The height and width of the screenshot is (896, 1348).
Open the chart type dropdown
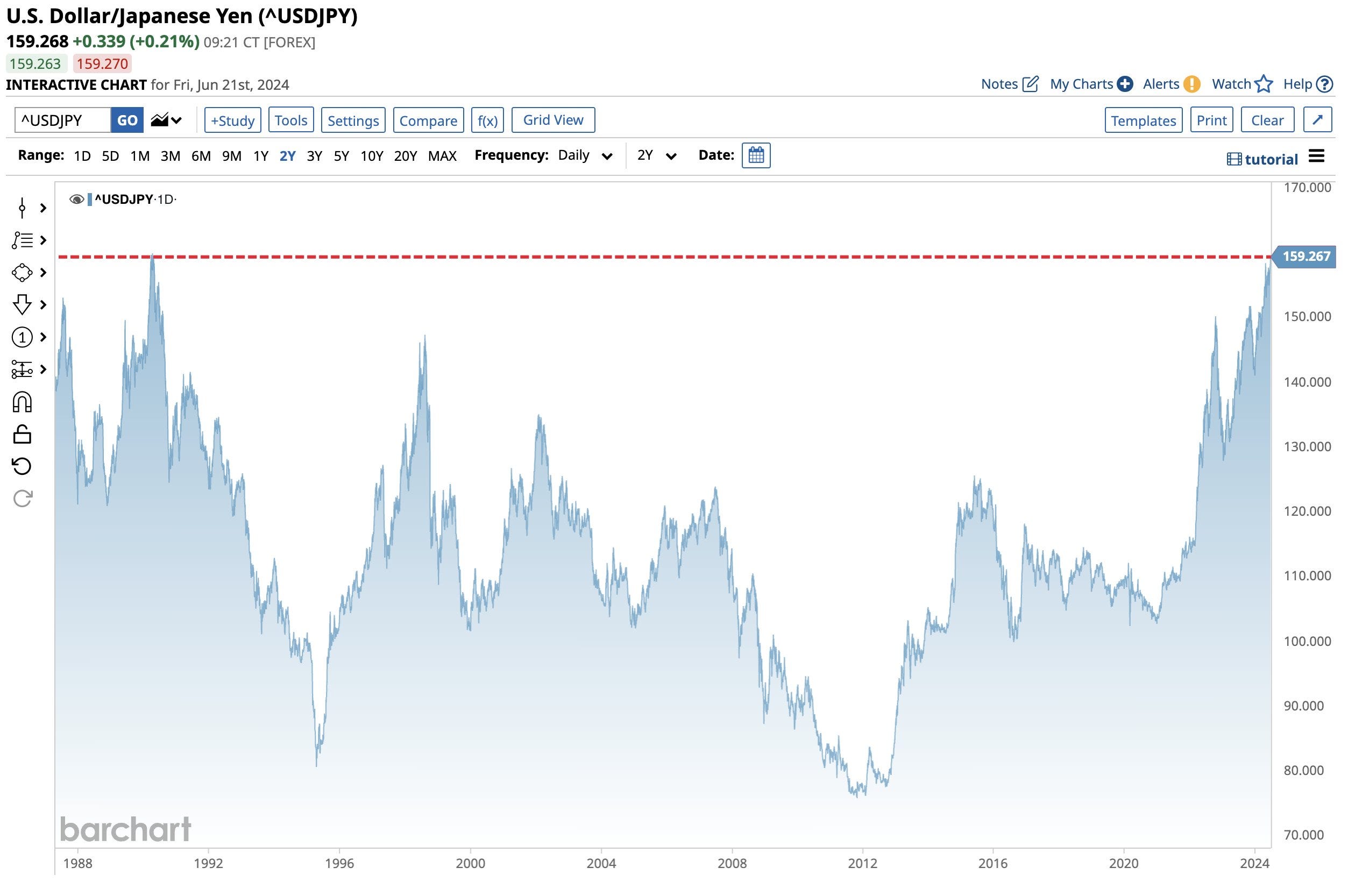pyautogui.click(x=166, y=120)
